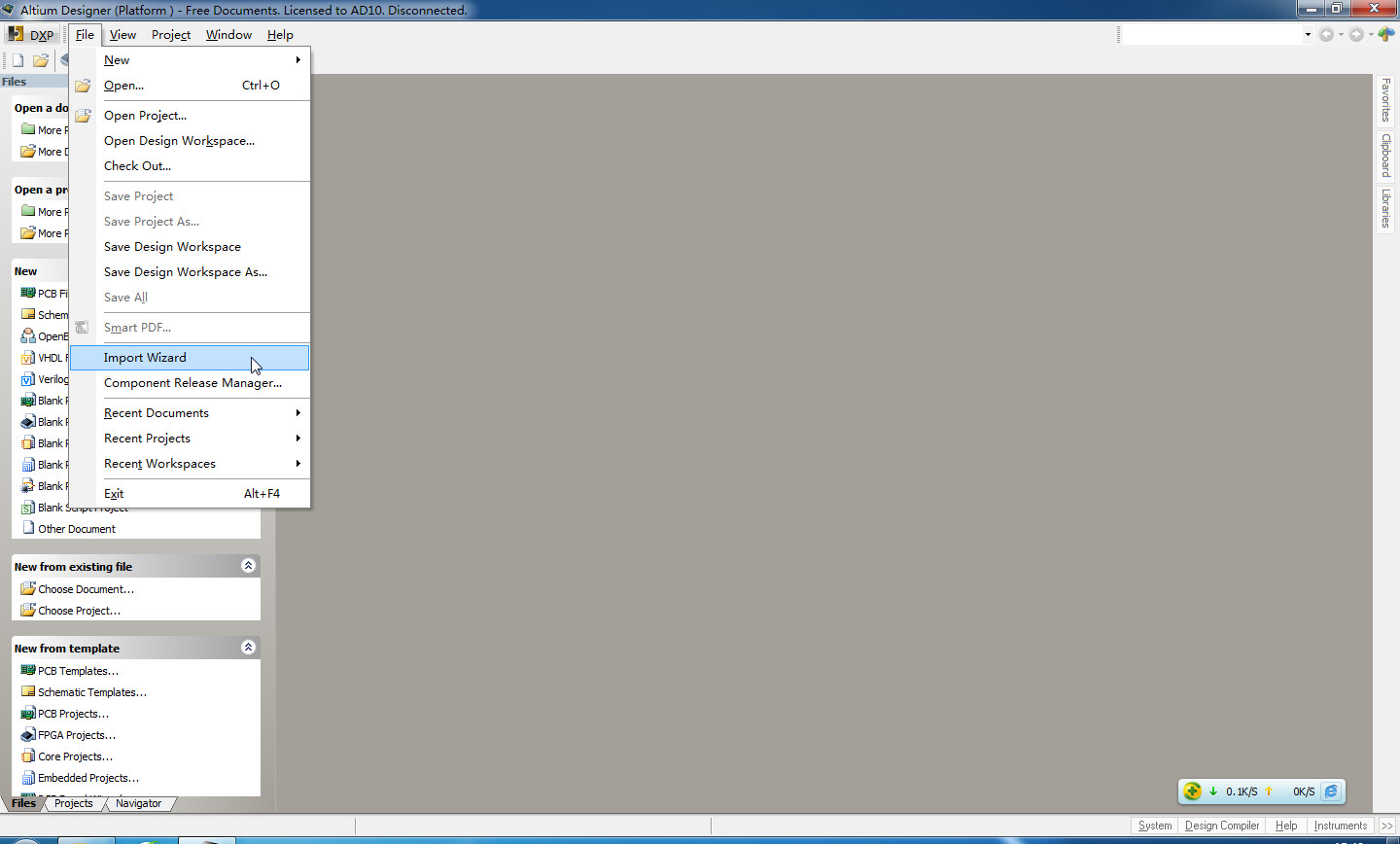Click the navigate forward arrow icon
Viewport: 1400px width, 844px height.
(1356, 34)
